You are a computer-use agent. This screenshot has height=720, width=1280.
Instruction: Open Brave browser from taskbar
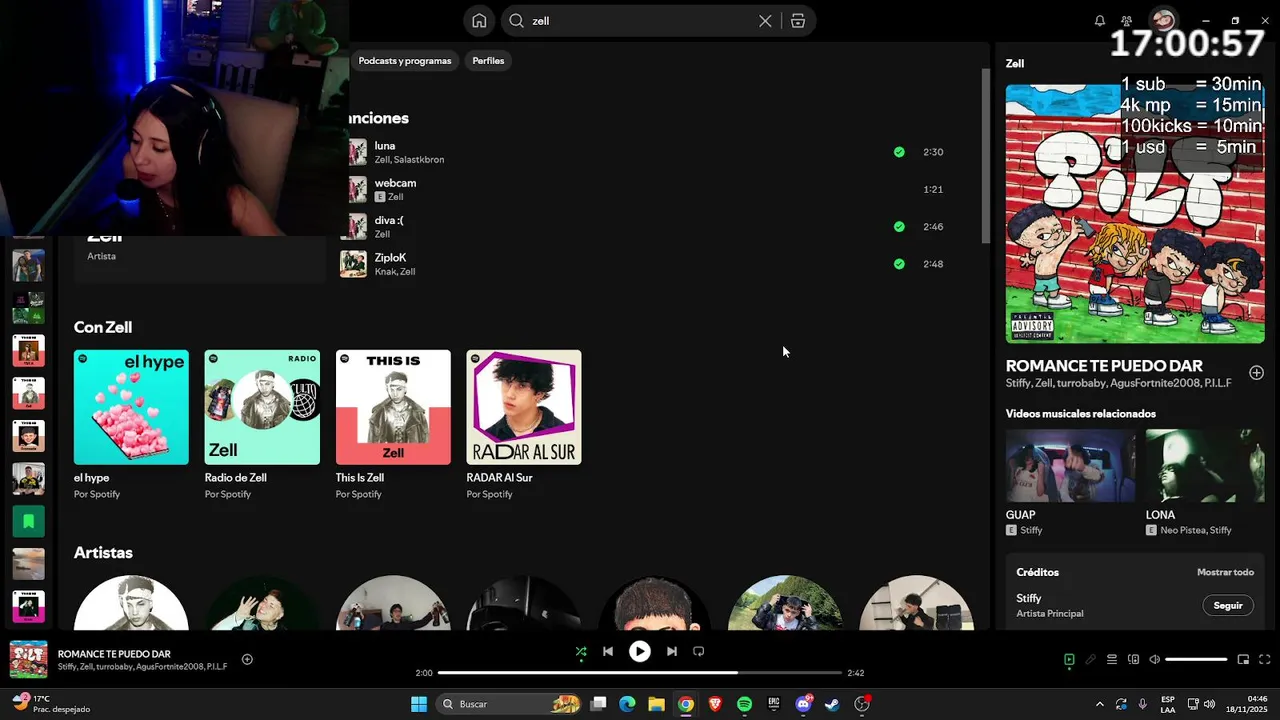(715, 704)
